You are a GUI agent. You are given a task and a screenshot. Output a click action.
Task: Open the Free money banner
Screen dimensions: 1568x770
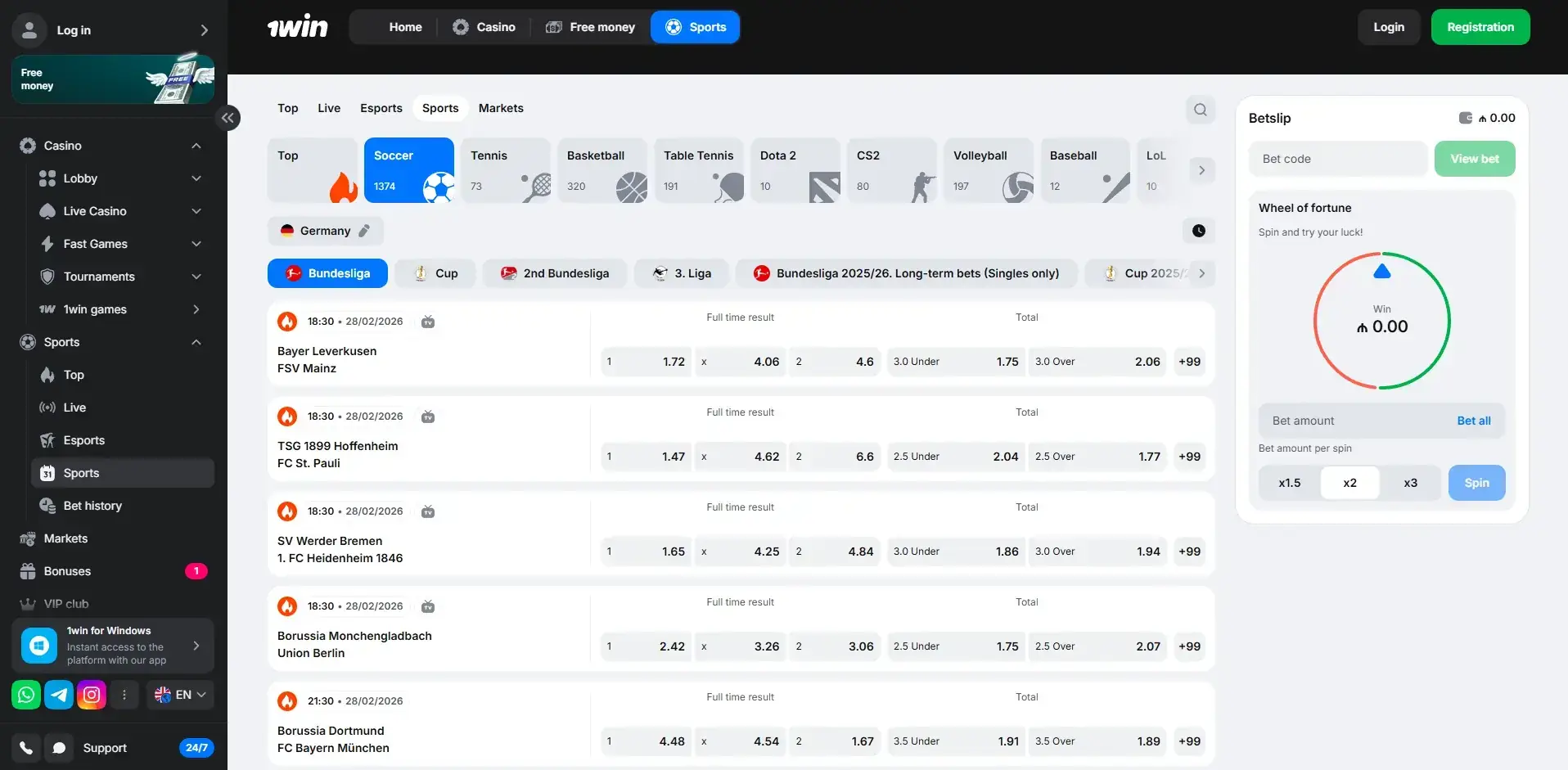click(x=113, y=79)
